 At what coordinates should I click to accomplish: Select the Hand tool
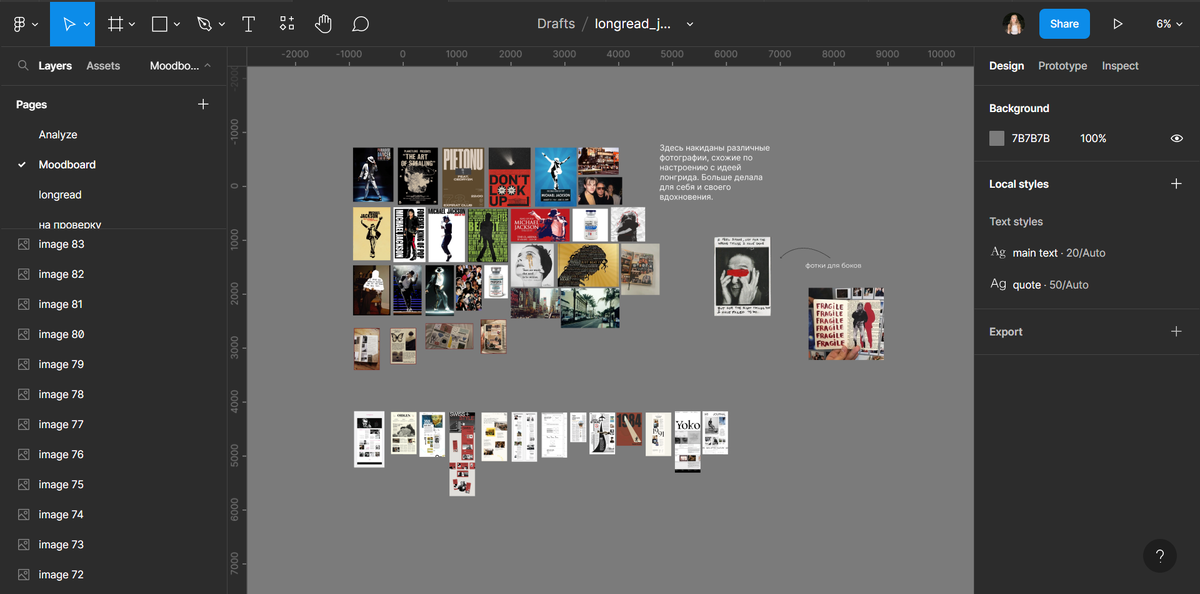click(323, 23)
